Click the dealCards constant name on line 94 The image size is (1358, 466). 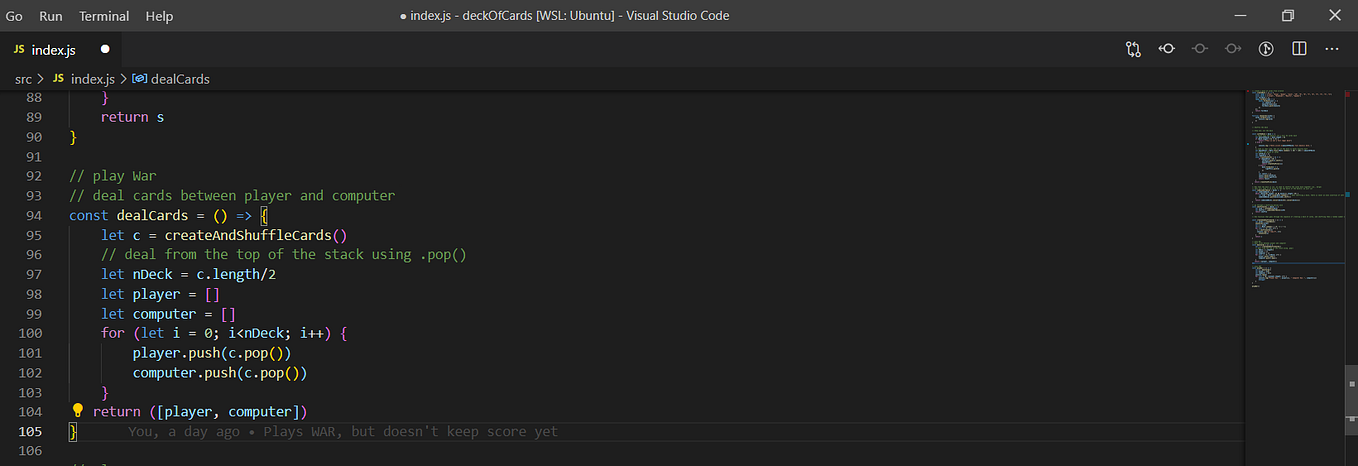pyautogui.click(x=152, y=215)
